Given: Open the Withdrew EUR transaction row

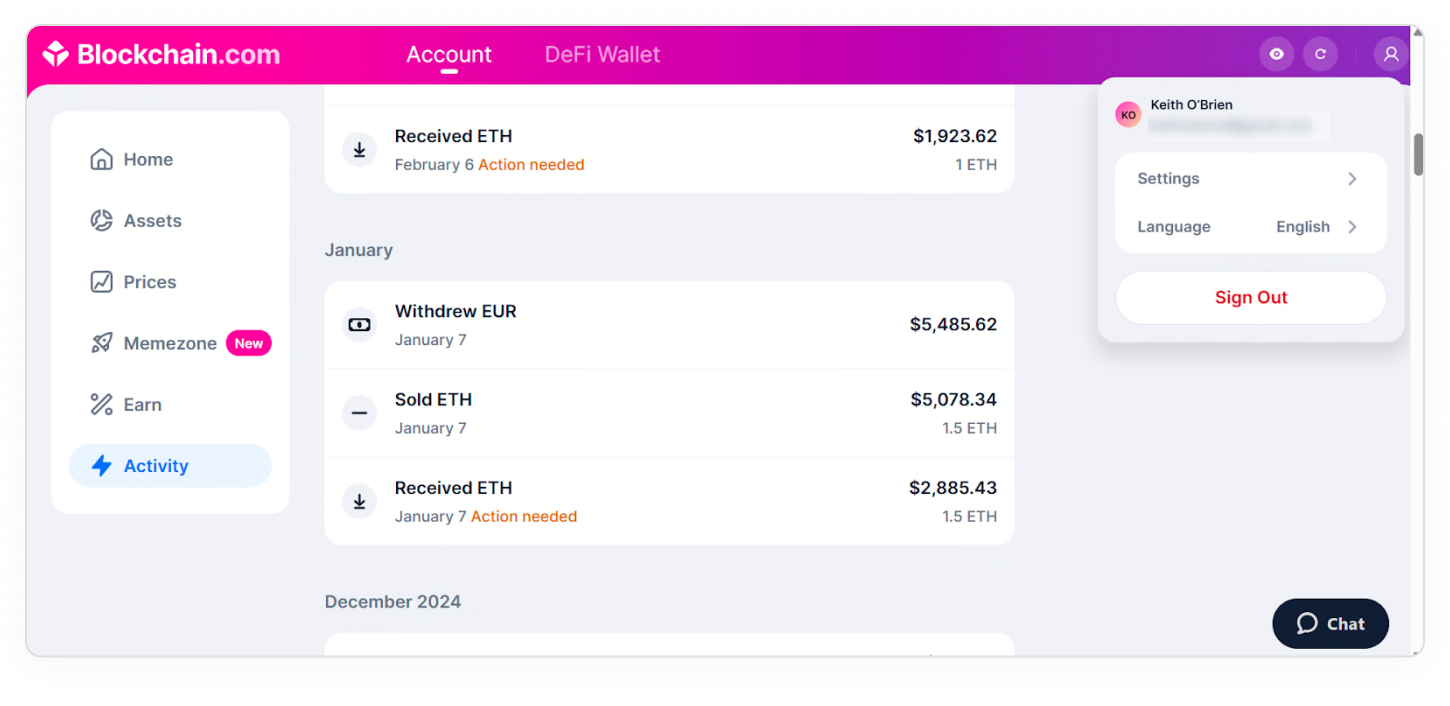Looking at the screenshot, I should 669,325.
